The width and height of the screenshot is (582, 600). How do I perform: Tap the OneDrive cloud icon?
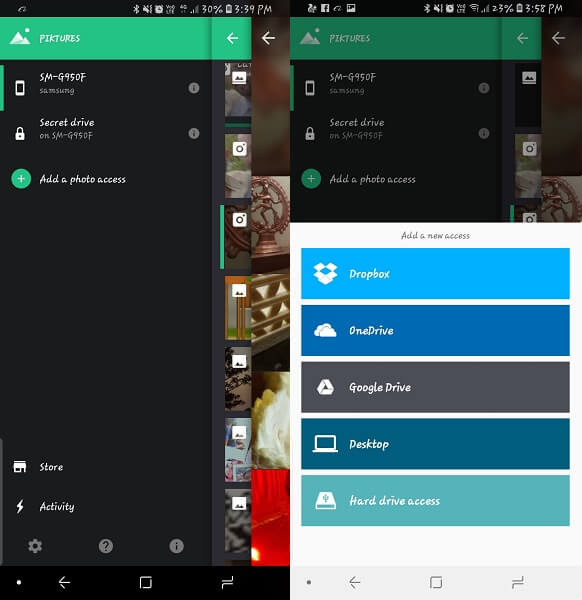click(x=325, y=330)
